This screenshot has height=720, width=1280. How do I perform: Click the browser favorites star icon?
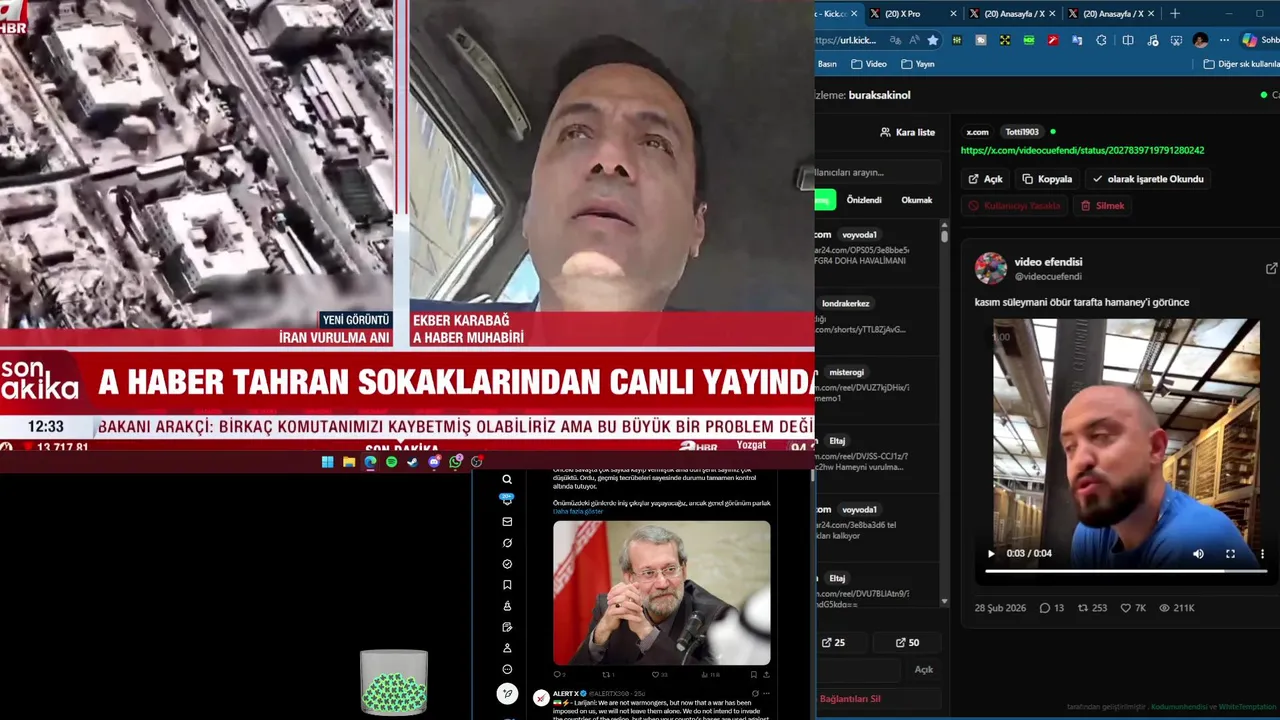(x=933, y=40)
